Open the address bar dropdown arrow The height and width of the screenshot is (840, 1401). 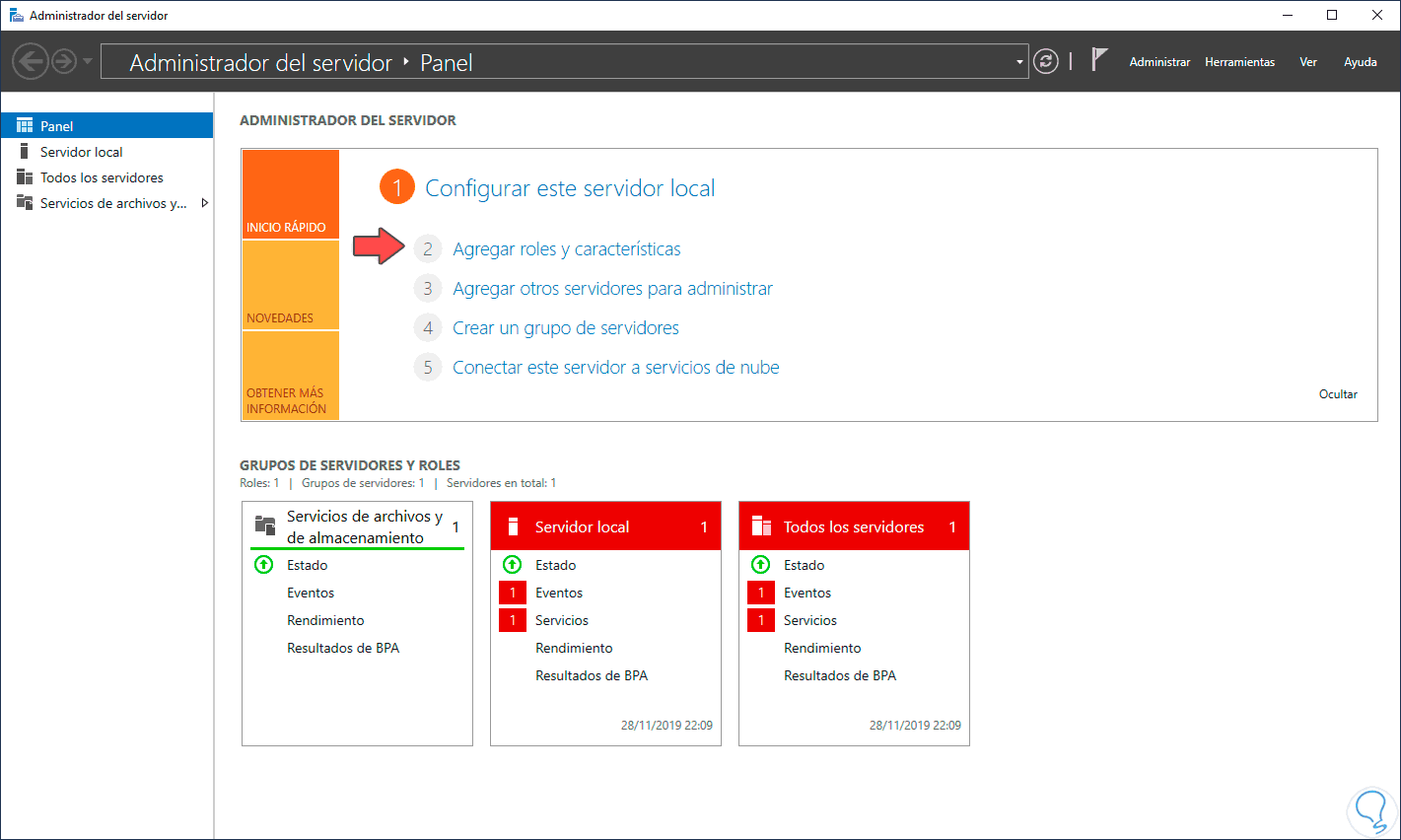point(1019,62)
